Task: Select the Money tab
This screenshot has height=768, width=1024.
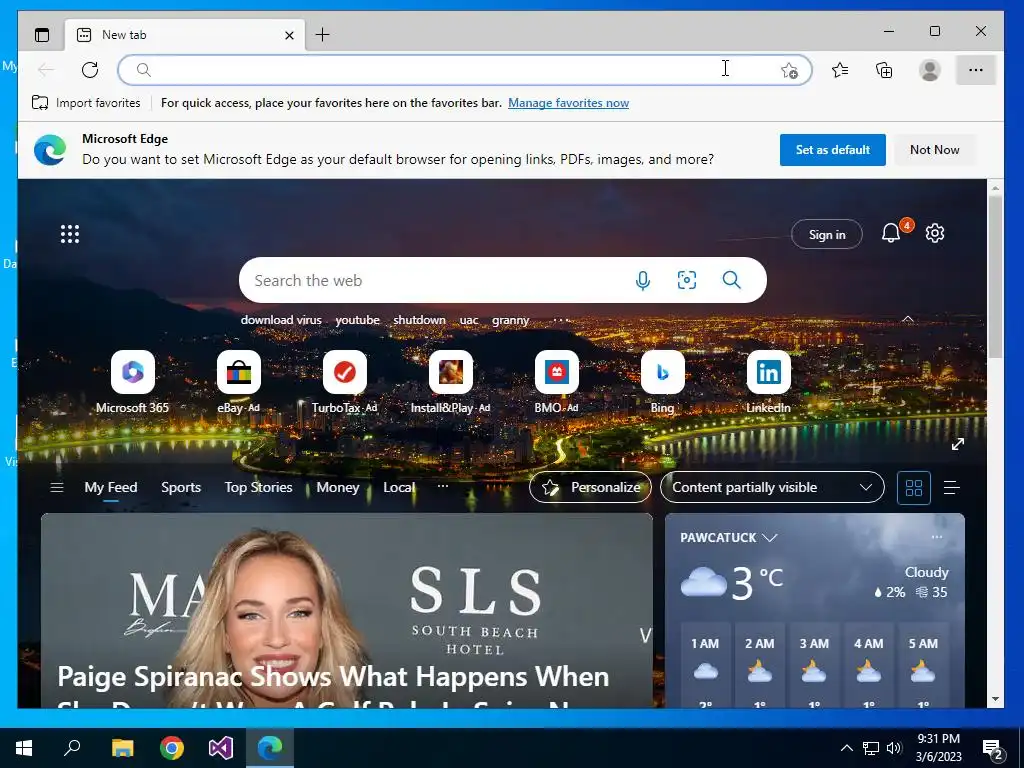Action: (x=338, y=487)
